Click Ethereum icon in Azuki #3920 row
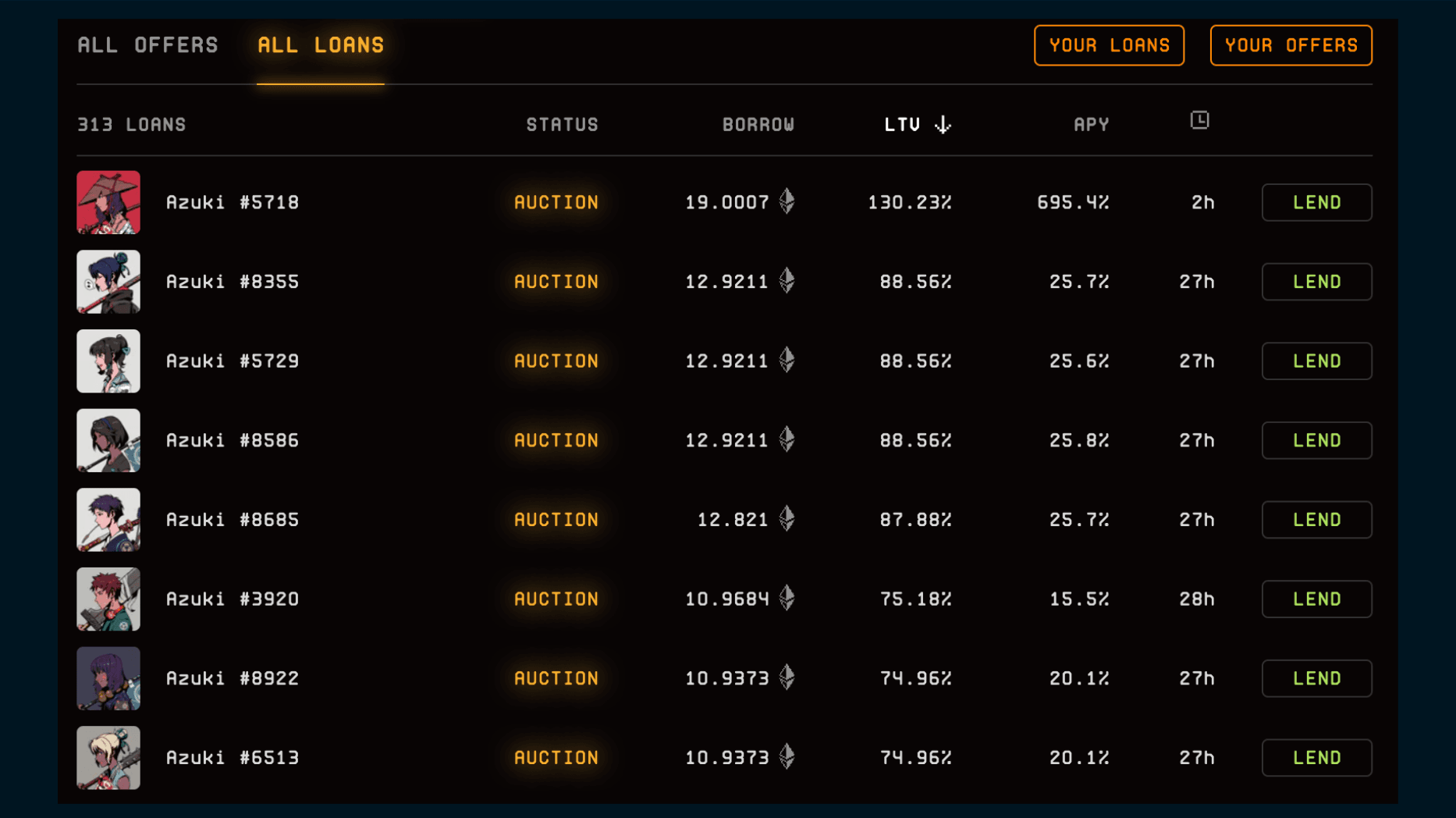Screen dimensions: 1456x818 click(x=787, y=598)
